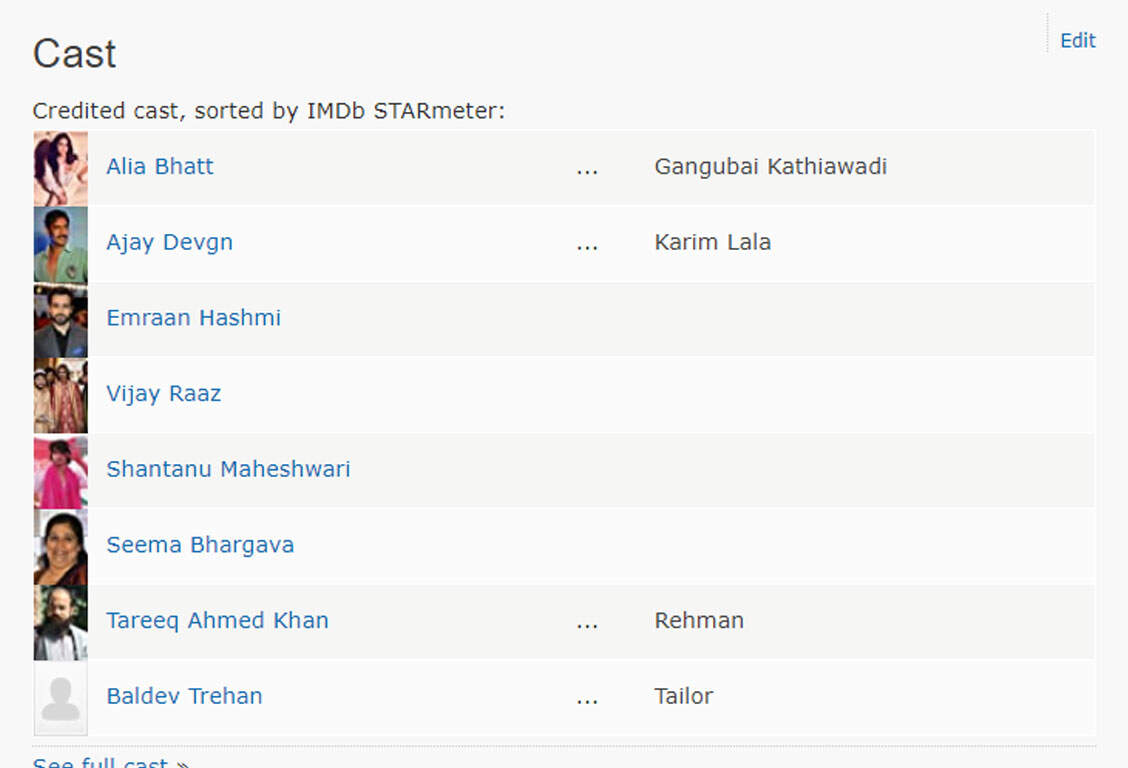Open the Tareeq Ahmed Khan link
The width and height of the screenshot is (1128, 768).
pos(217,621)
